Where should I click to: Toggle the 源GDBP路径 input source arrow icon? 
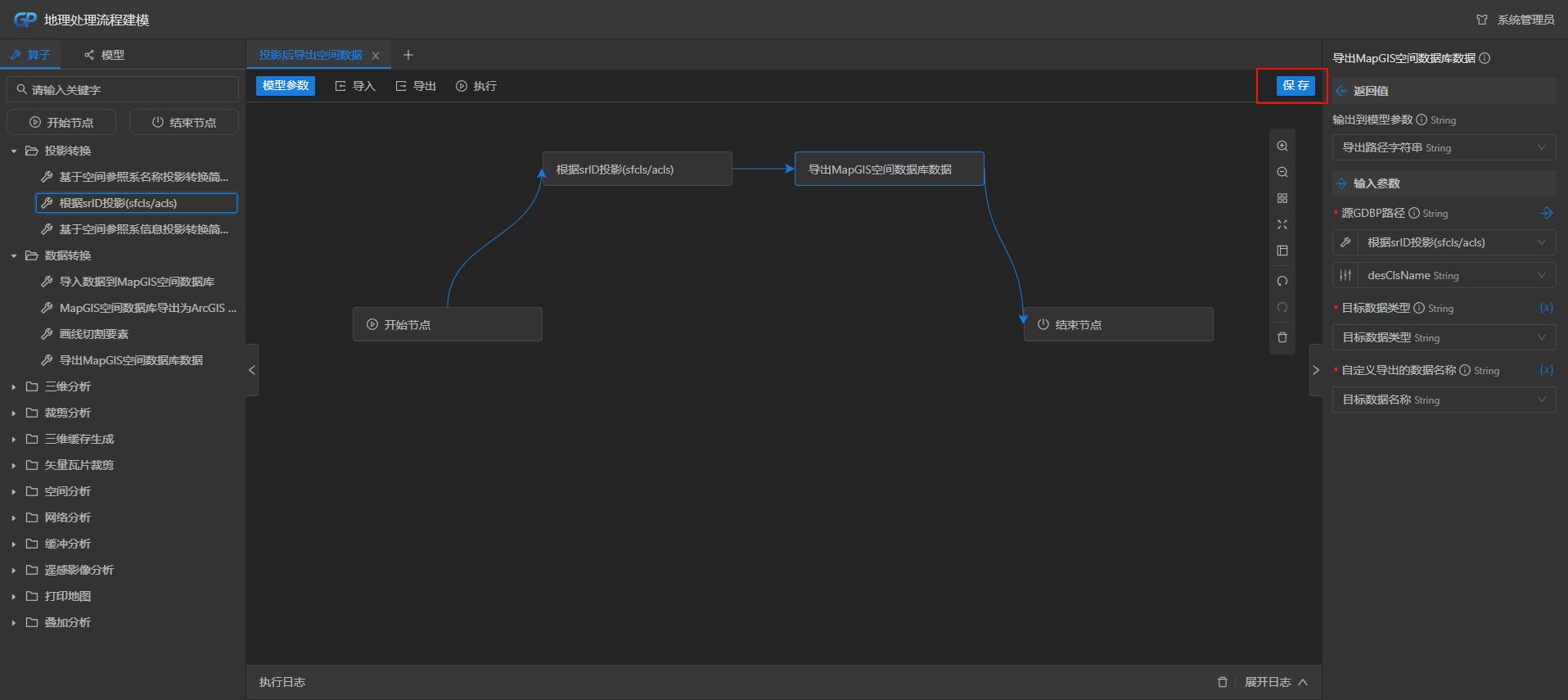(1546, 213)
